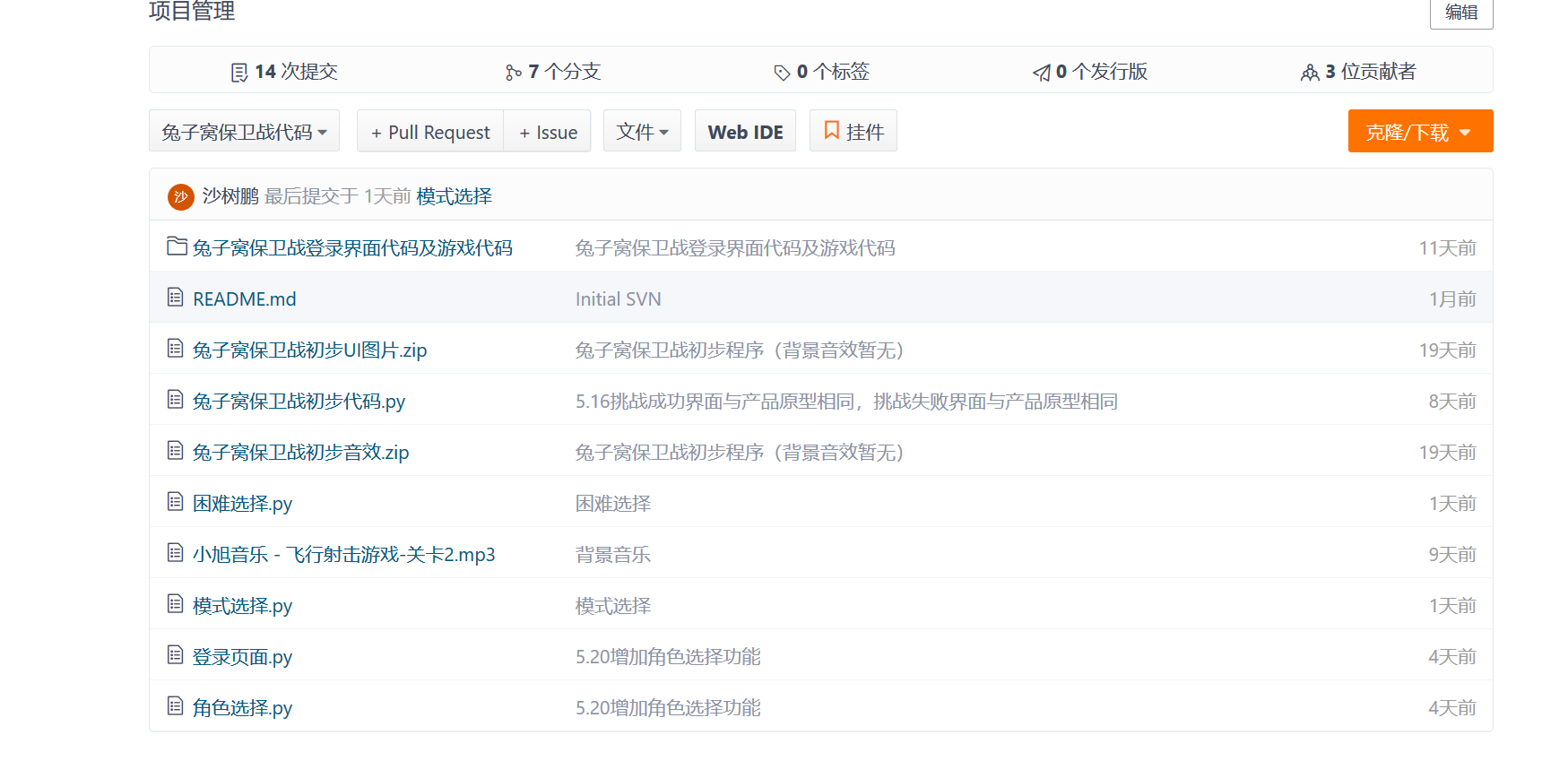Click the file icon beside 兔子窝保卫战初步UI图片.zip

click(x=176, y=349)
